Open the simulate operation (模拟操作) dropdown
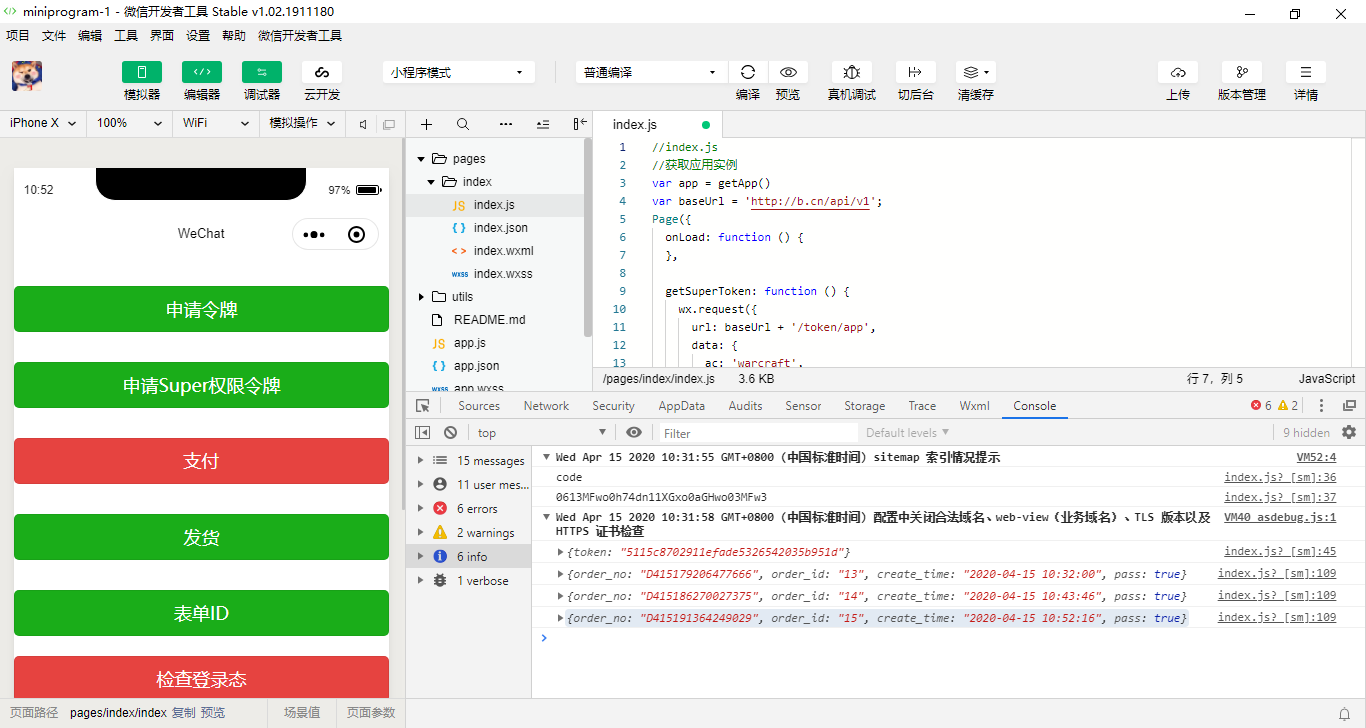 [x=302, y=123]
